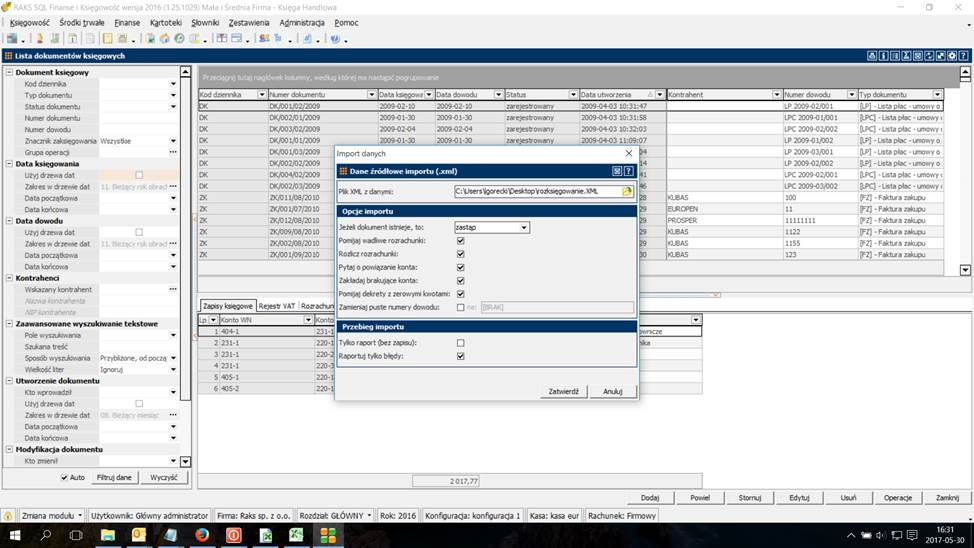Open the Outlook icon in the taskbar
Viewport: 974px width, 548px height.
tap(139, 536)
